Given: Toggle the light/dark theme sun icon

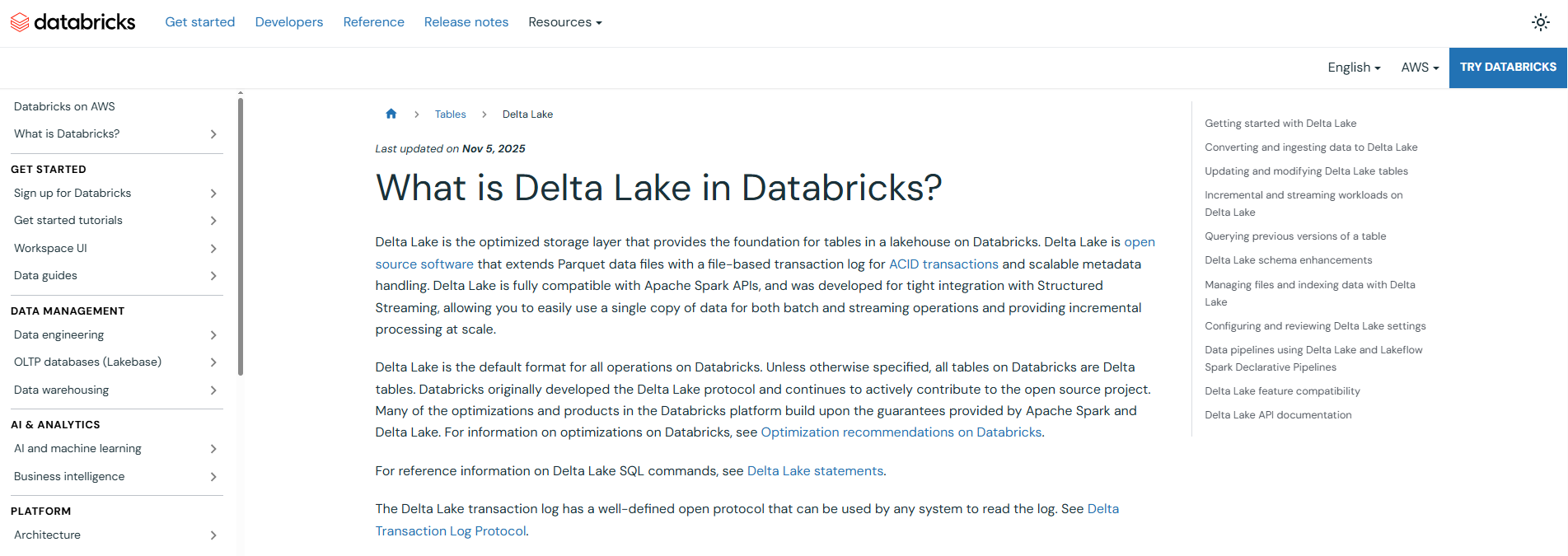Looking at the screenshot, I should point(1540,22).
